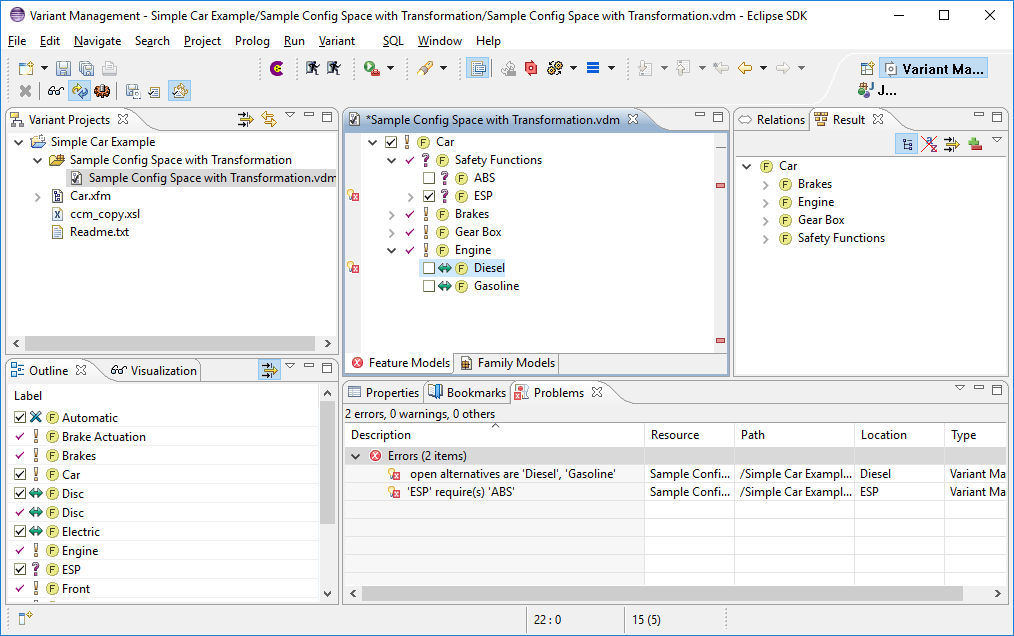1014x636 pixels.
Task: Switch to the Family Models tab
Action: point(508,363)
